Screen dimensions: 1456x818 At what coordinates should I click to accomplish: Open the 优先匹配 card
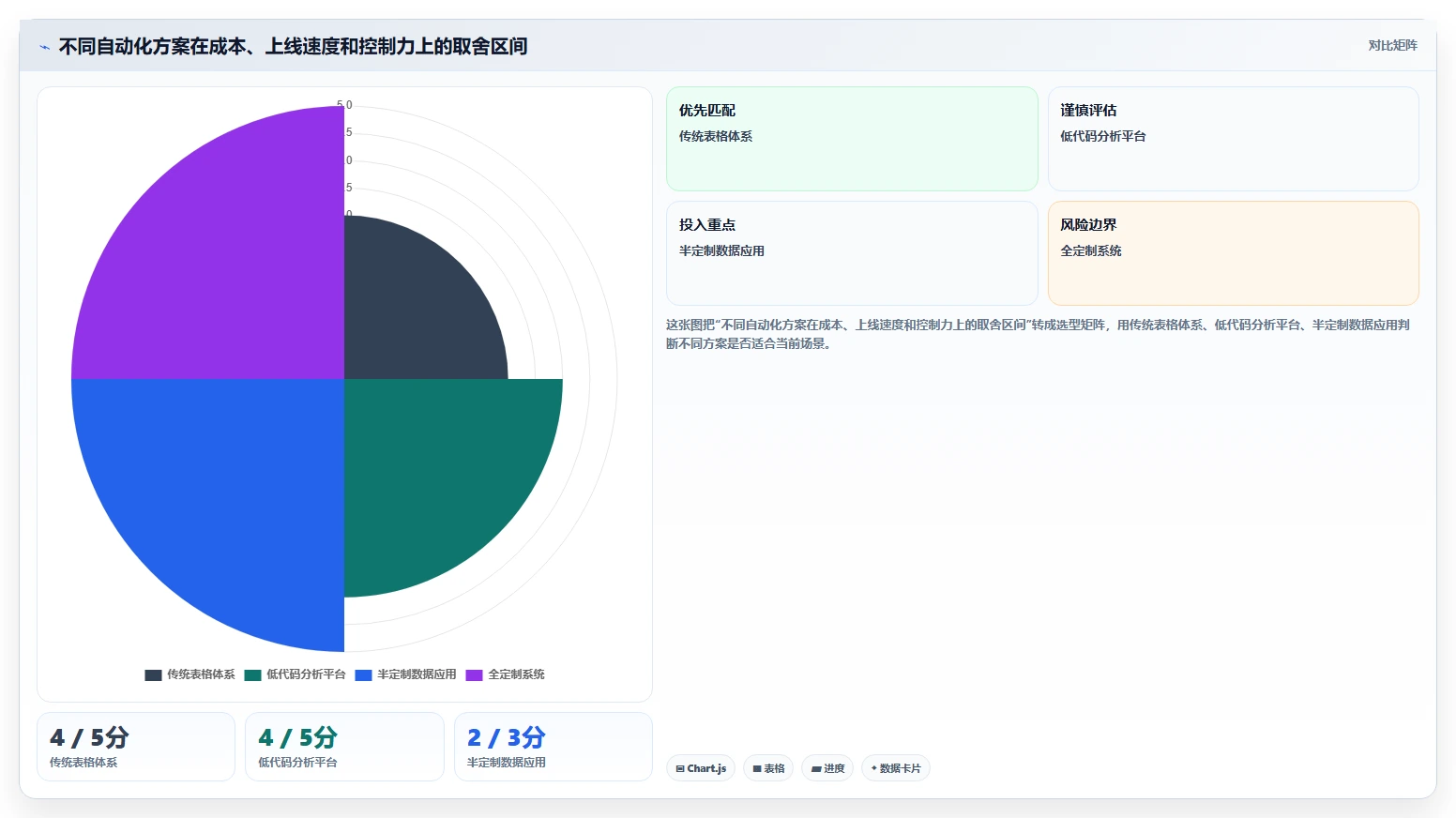point(852,139)
